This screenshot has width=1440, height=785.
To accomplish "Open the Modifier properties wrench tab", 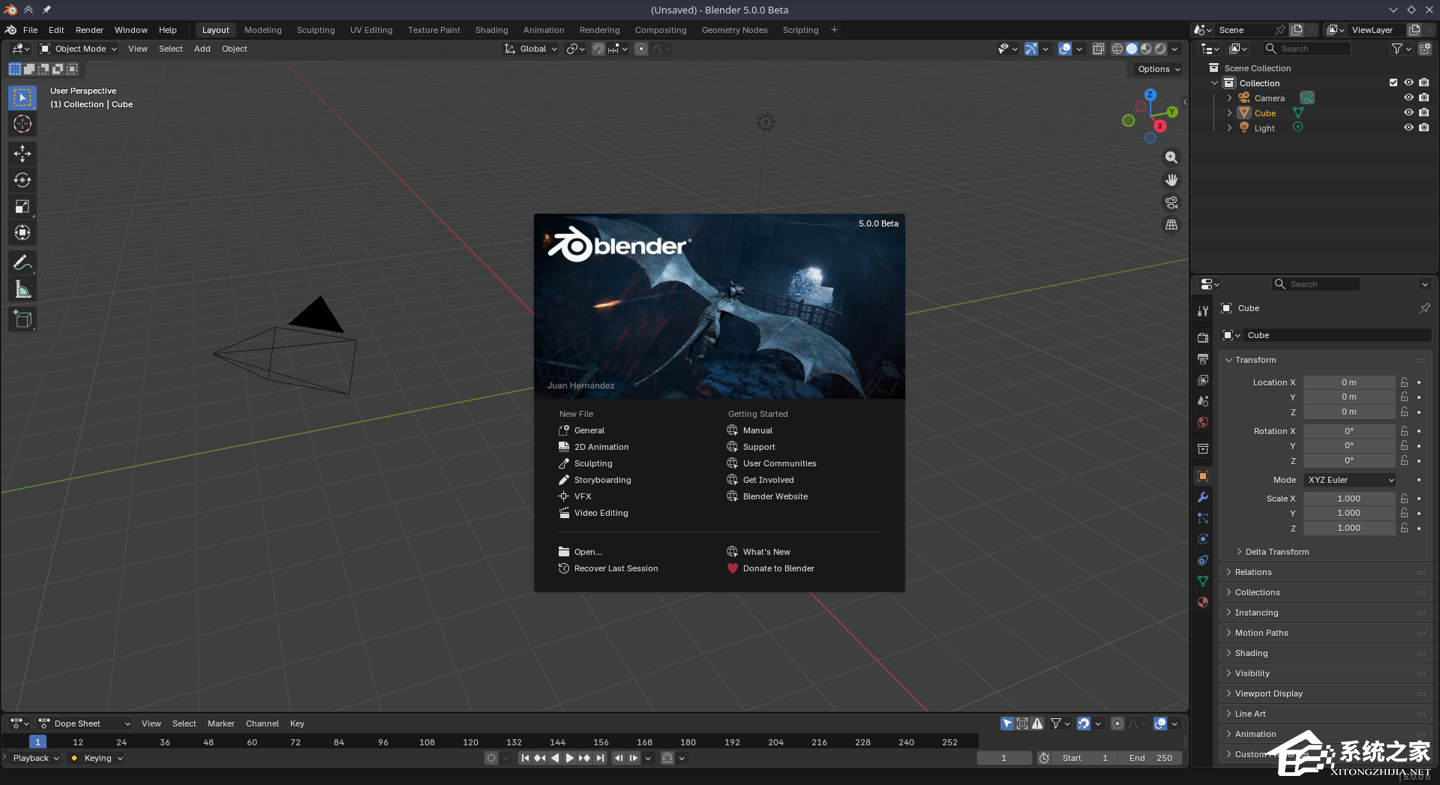I will pos(1203,497).
